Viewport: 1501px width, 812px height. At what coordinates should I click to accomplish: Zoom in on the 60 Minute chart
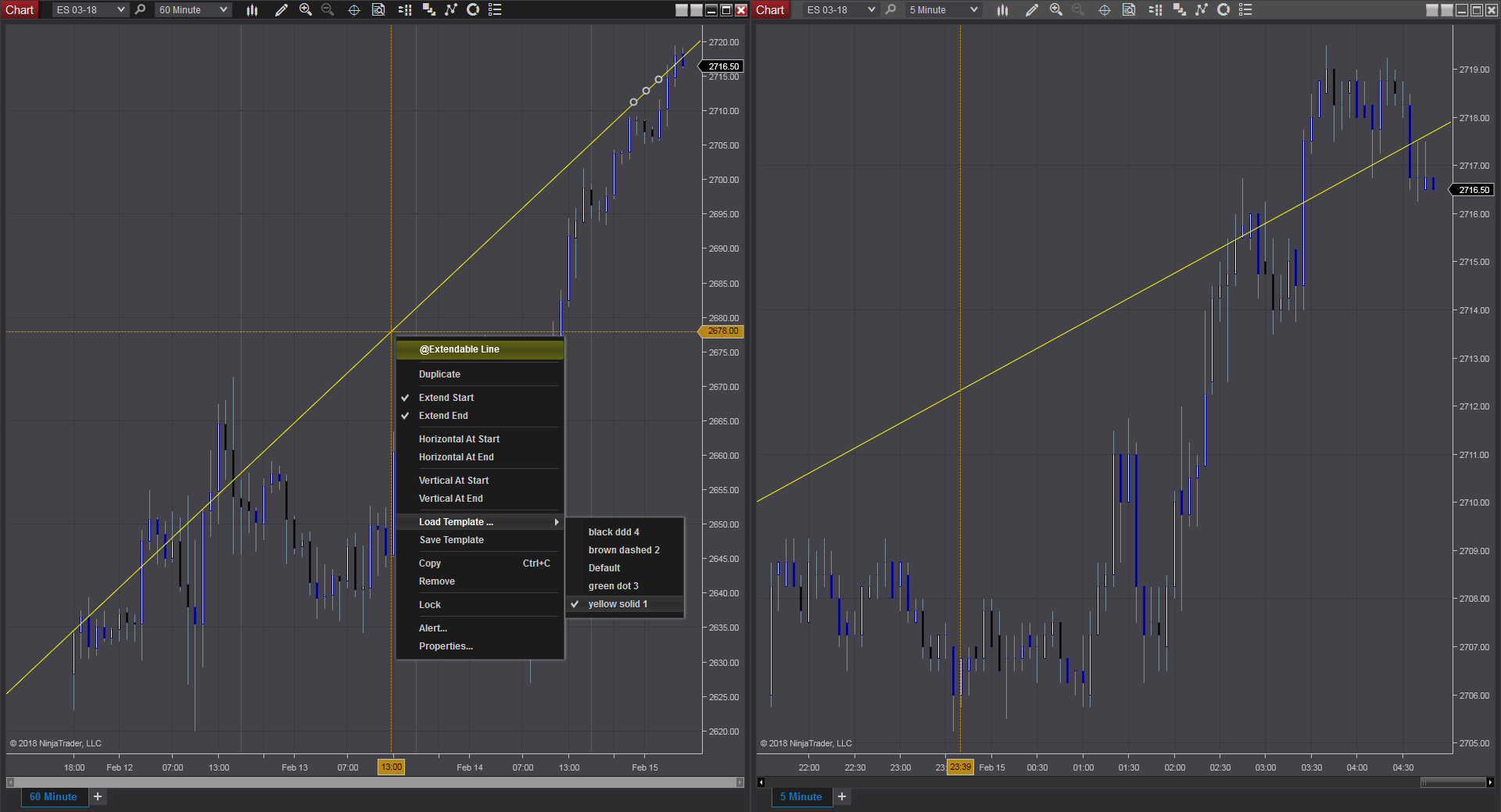pos(306,9)
